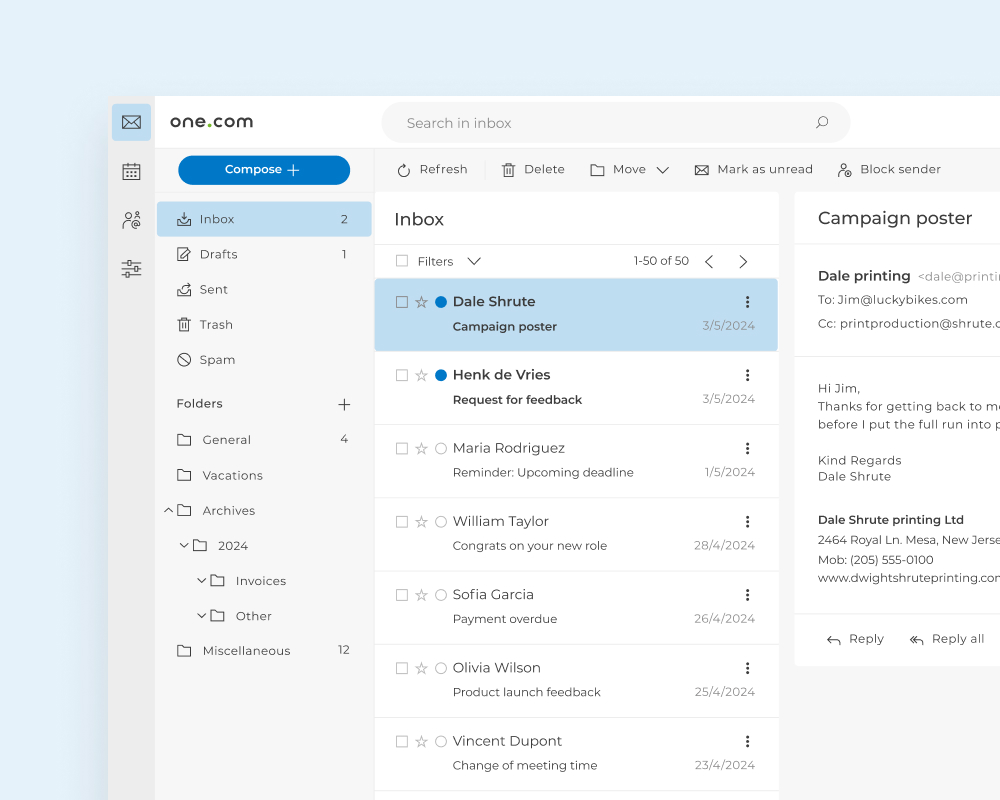Open more options for Olivia Wilson email
The width and height of the screenshot is (1000, 800).
tap(747, 668)
